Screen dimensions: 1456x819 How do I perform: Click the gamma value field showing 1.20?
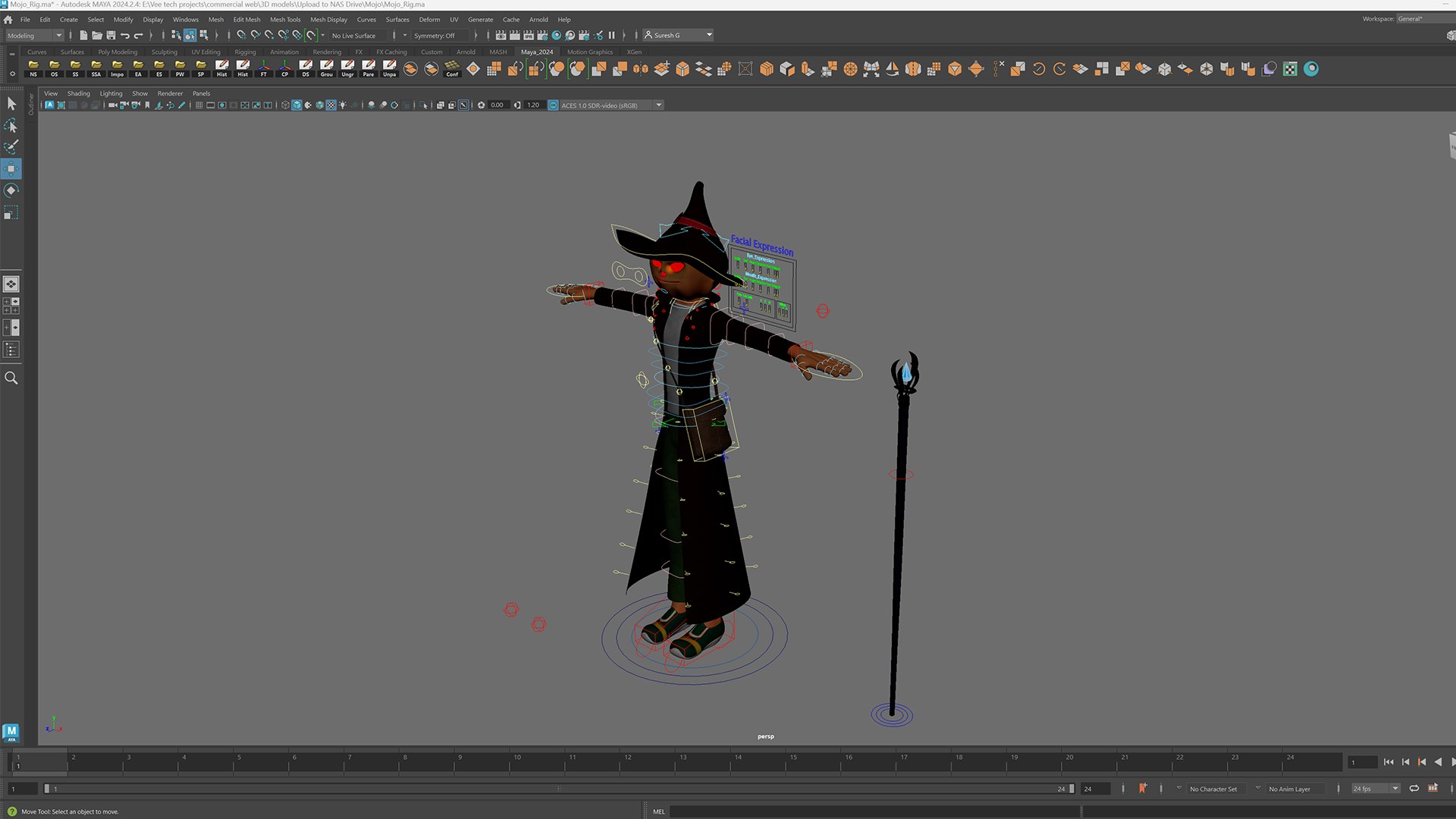(x=533, y=105)
